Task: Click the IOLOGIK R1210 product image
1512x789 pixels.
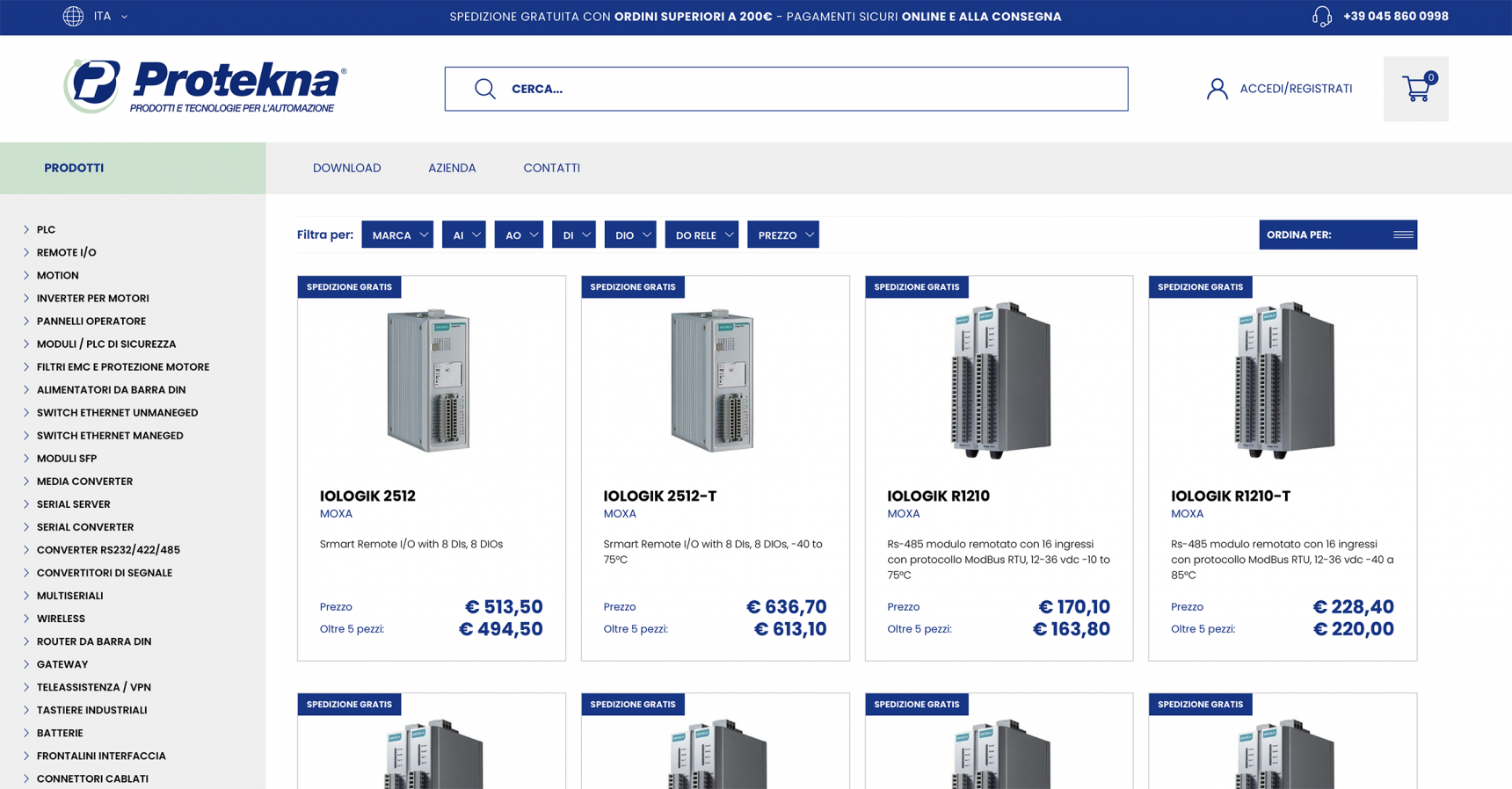Action: [x=1000, y=380]
